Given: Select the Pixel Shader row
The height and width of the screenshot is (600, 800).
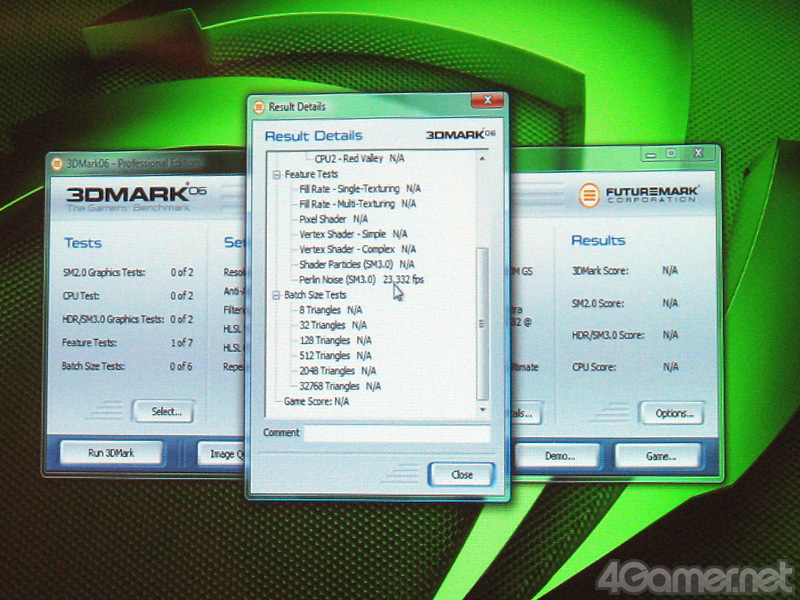Looking at the screenshot, I should click(x=333, y=219).
